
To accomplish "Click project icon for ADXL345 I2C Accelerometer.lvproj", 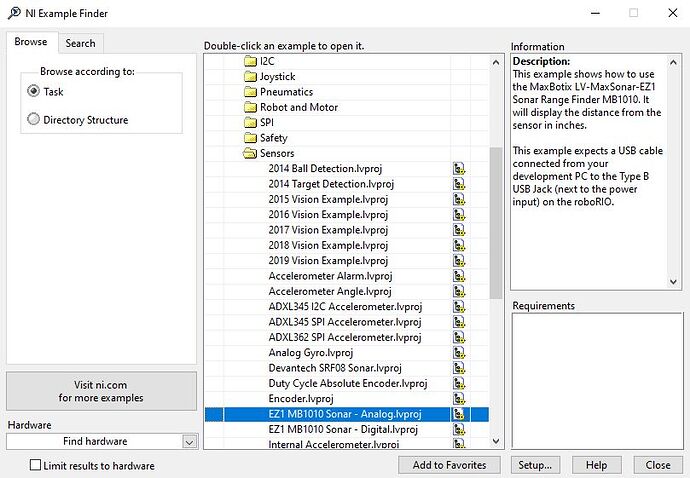I will [x=459, y=307].
